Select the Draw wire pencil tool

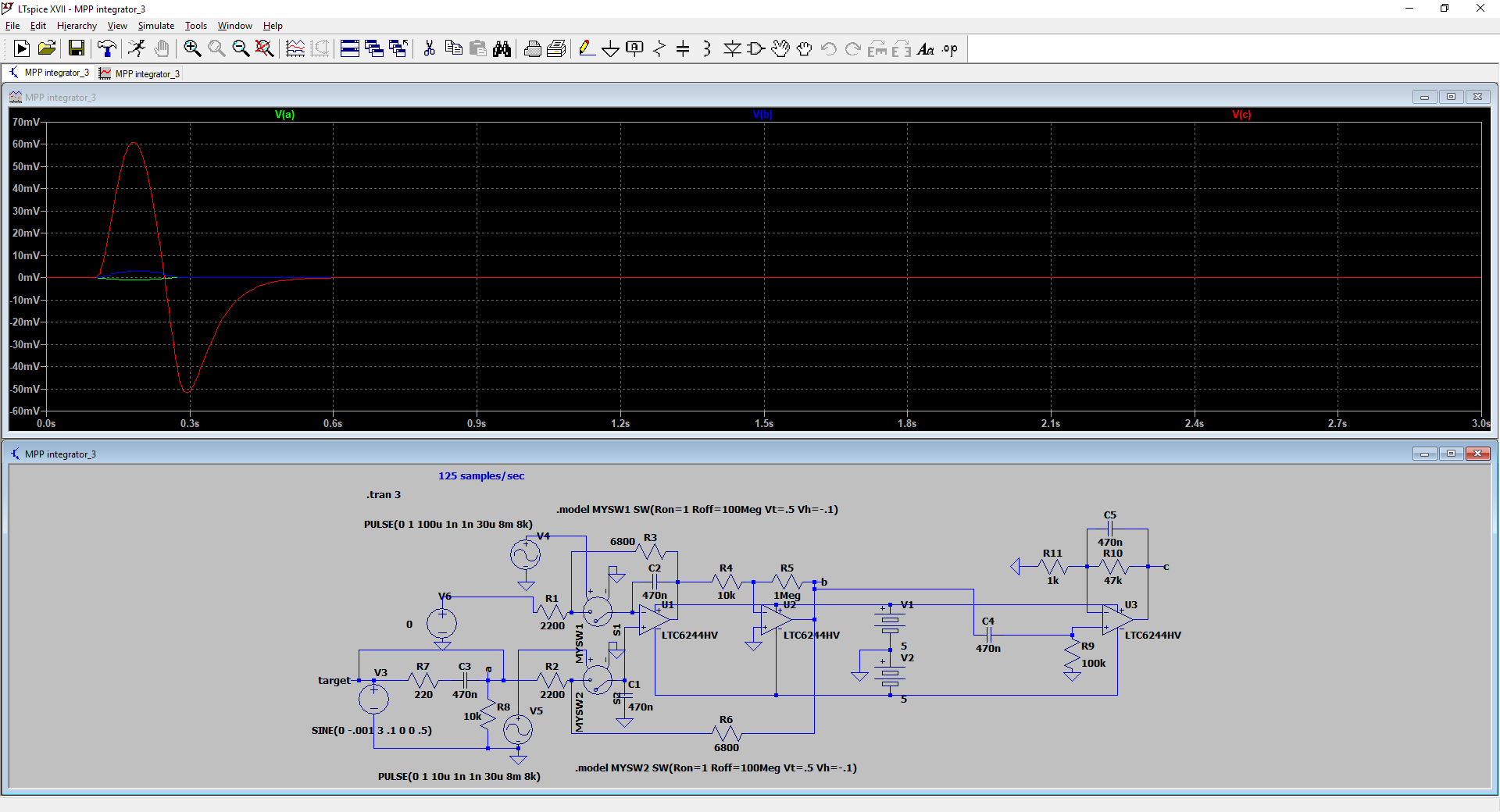coord(586,49)
